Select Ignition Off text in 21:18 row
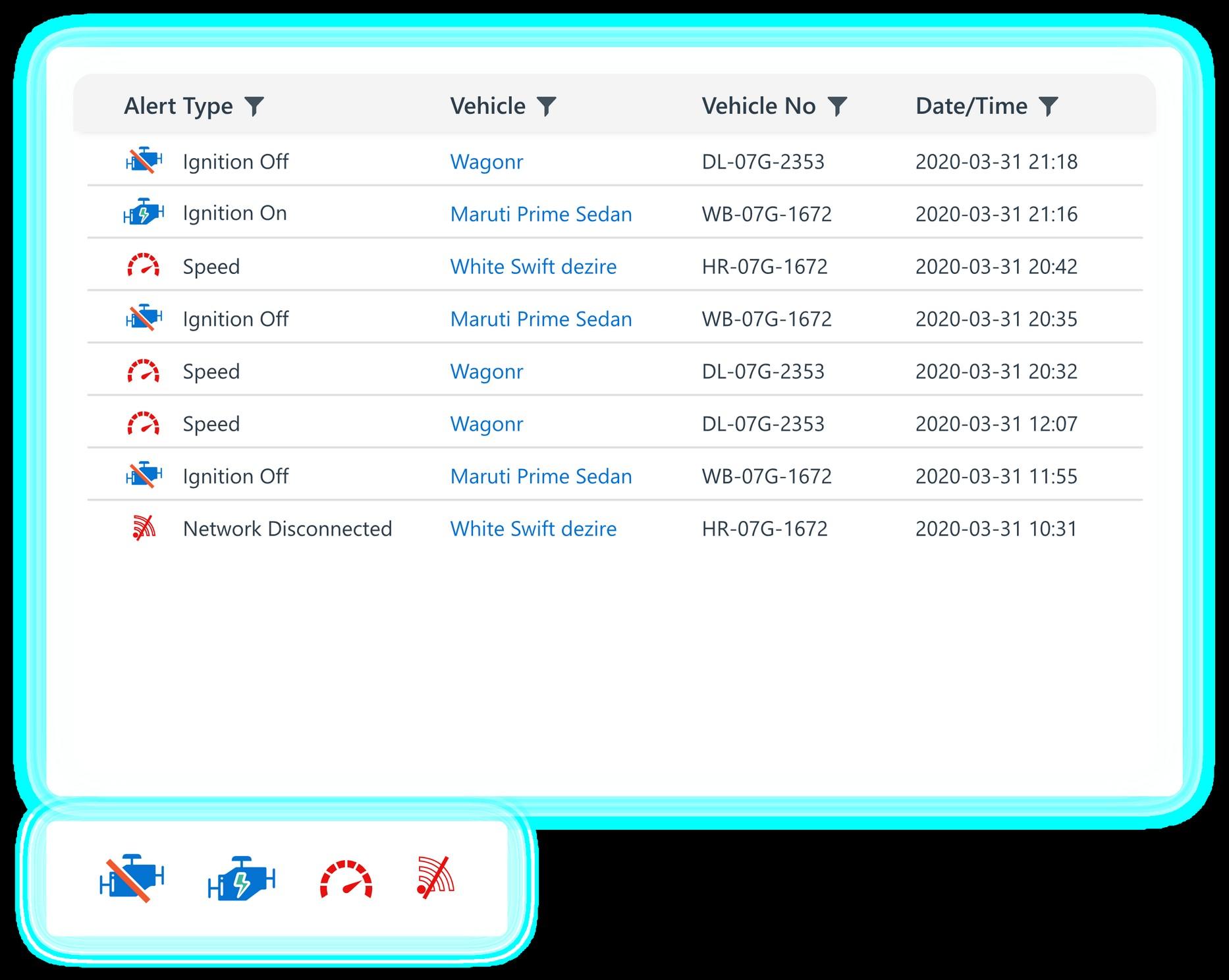 [236, 162]
